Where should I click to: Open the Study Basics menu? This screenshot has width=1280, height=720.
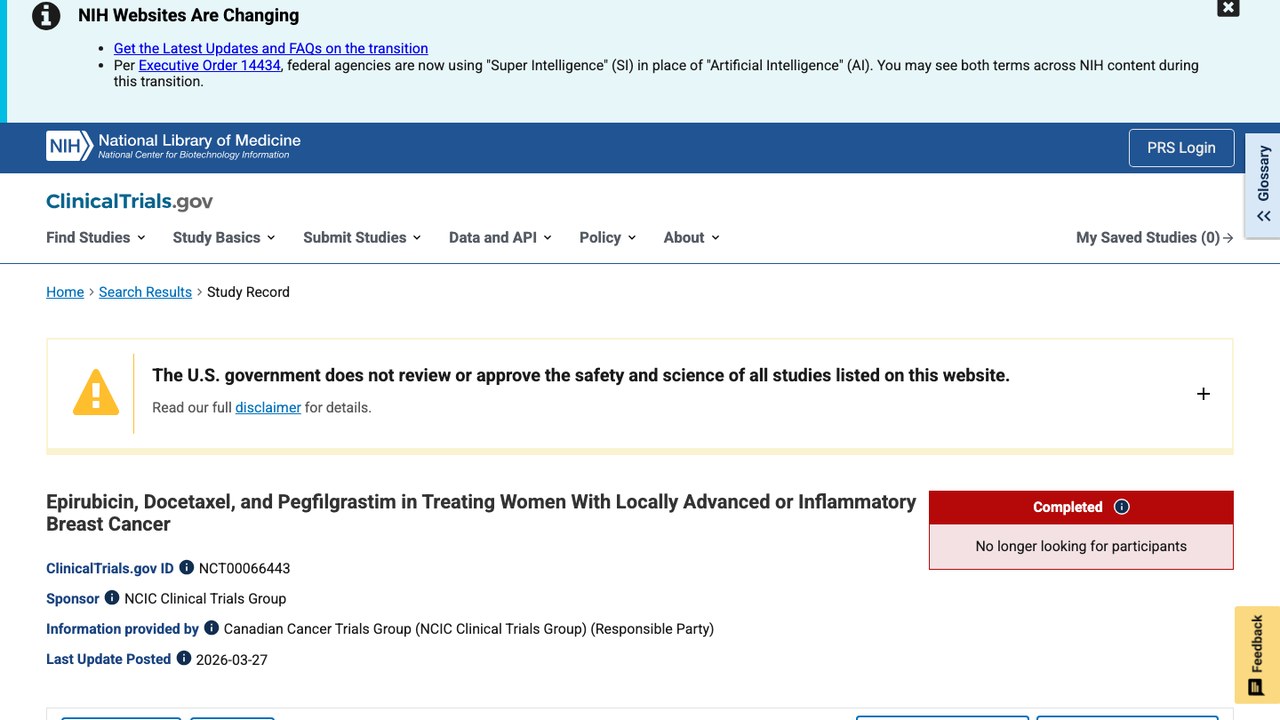[x=224, y=237]
